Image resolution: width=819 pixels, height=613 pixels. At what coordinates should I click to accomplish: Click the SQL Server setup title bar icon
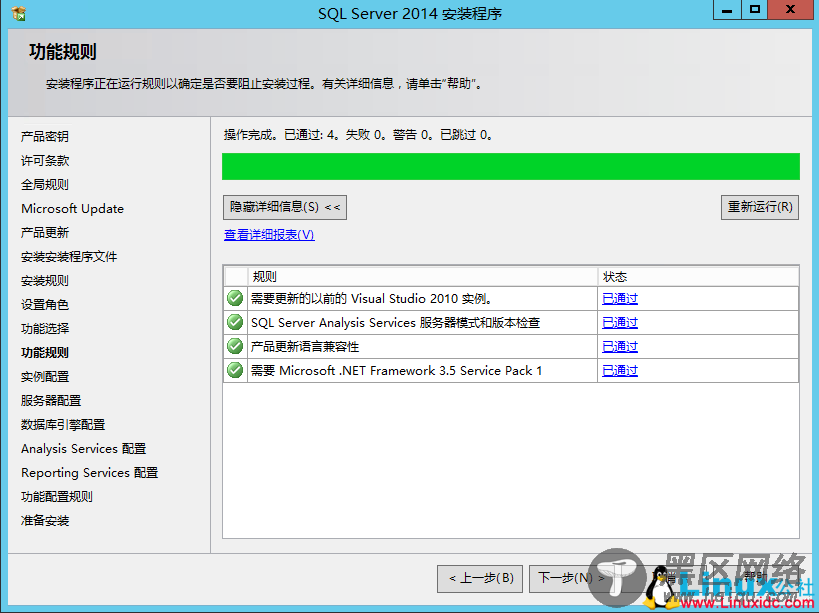pyautogui.click(x=18, y=13)
